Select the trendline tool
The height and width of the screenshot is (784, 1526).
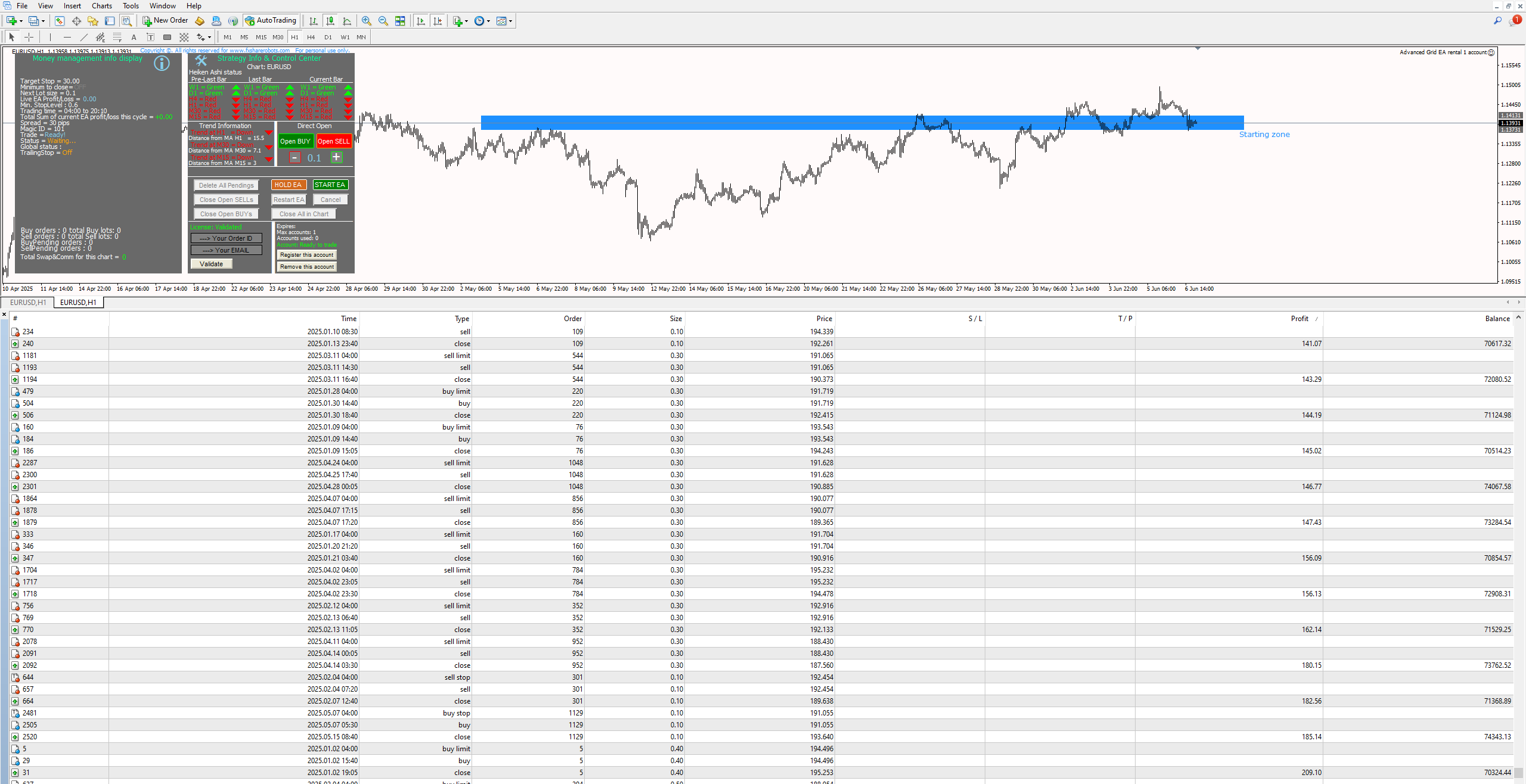click(x=83, y=37)
